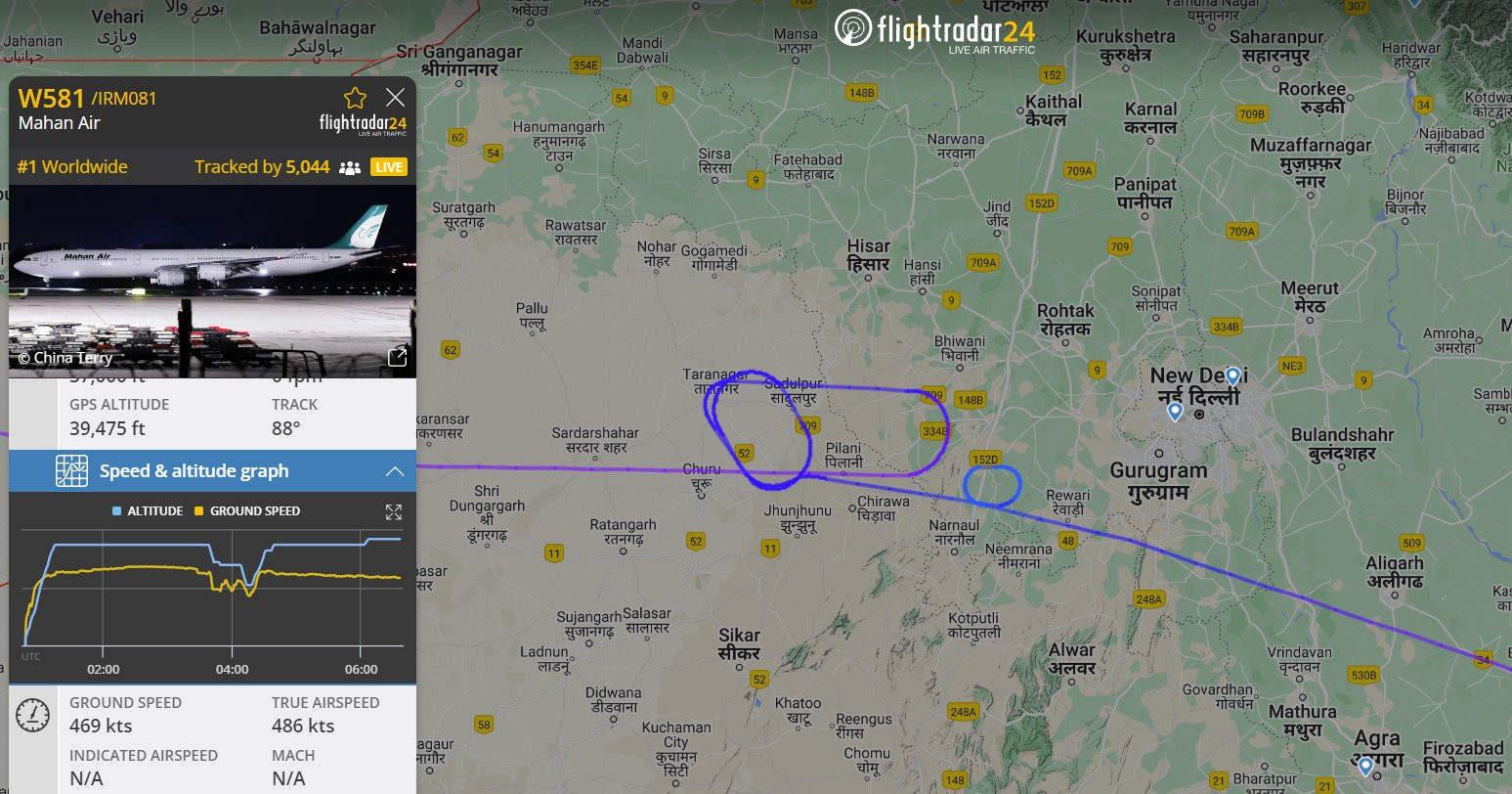
Task: Click the flight number W581 heading
Action: [x=52, y=98]
